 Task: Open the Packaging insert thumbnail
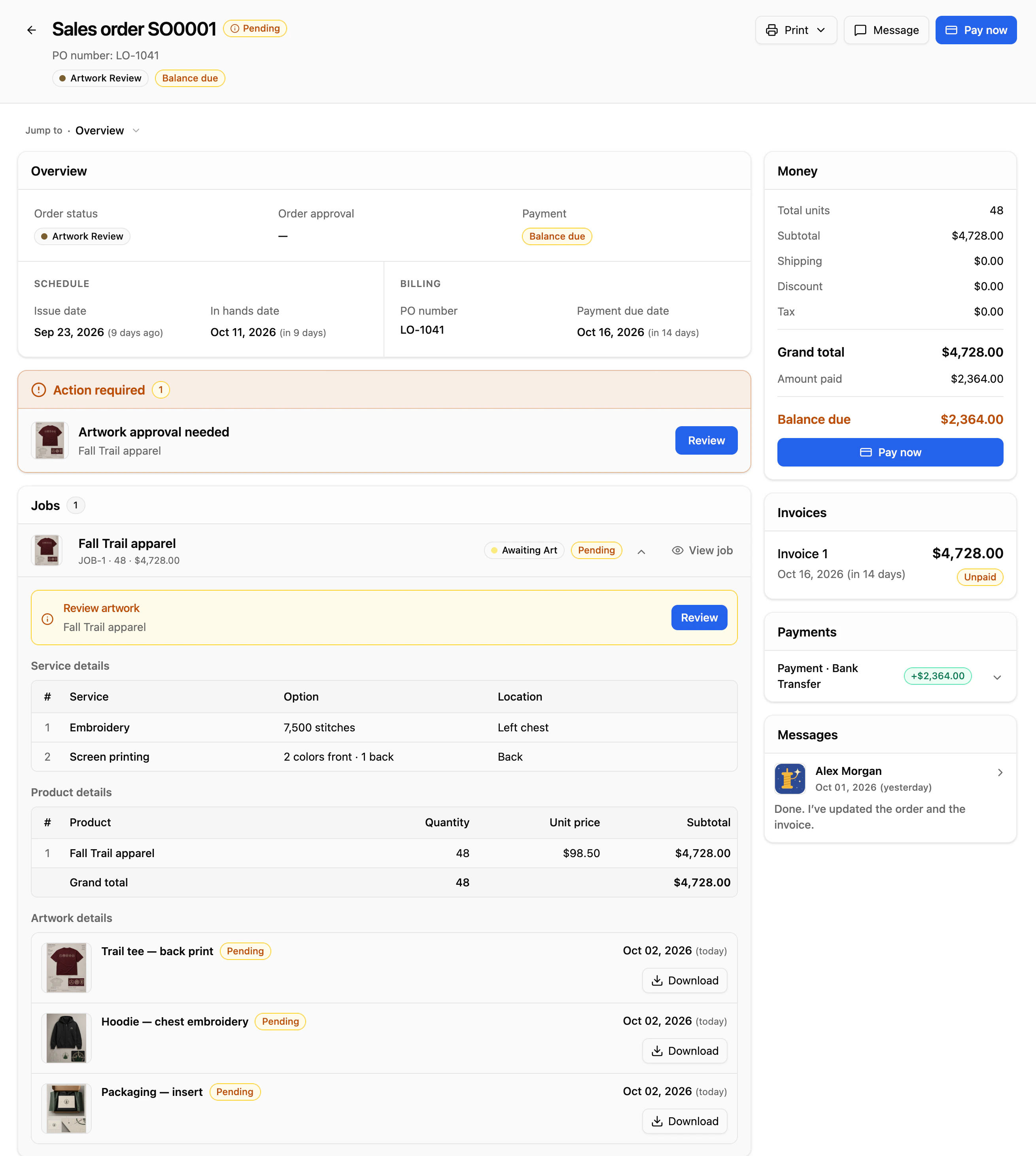(x=66, y=1109)
